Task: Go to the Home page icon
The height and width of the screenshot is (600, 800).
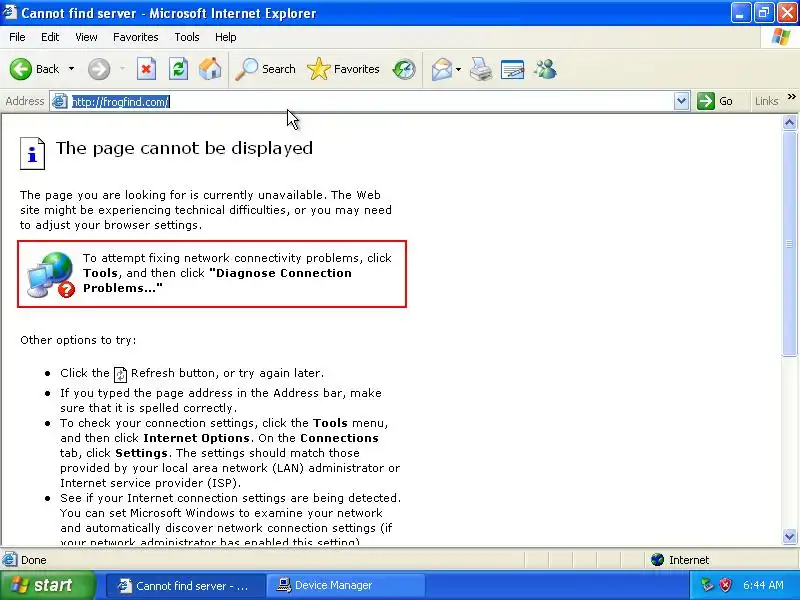Action: point(210,69)
